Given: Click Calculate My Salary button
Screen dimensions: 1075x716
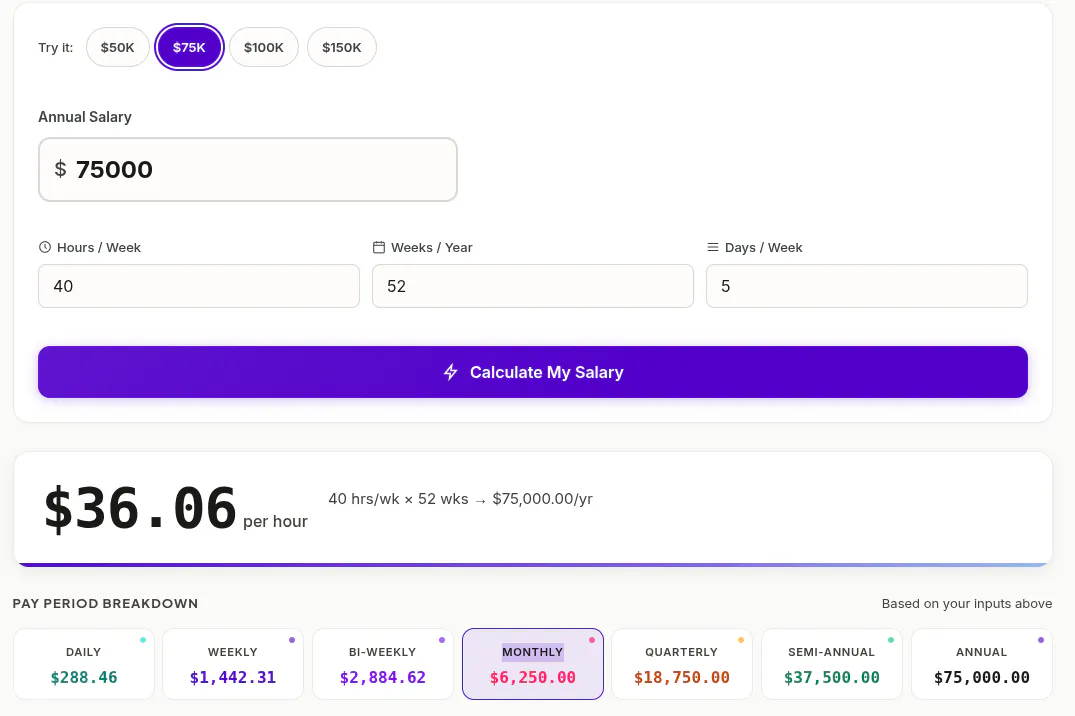Looking at the screenshot, I should click(533, 372).
